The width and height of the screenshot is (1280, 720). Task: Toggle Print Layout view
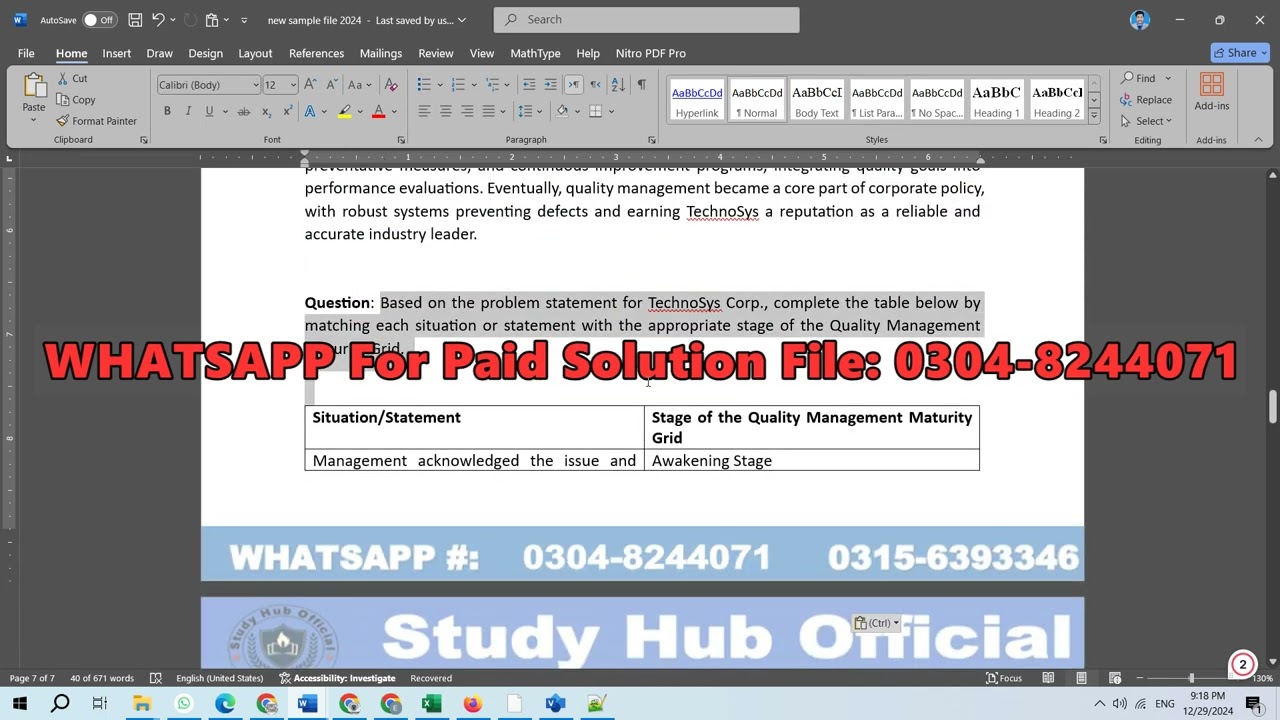(x=1081, y=678)
